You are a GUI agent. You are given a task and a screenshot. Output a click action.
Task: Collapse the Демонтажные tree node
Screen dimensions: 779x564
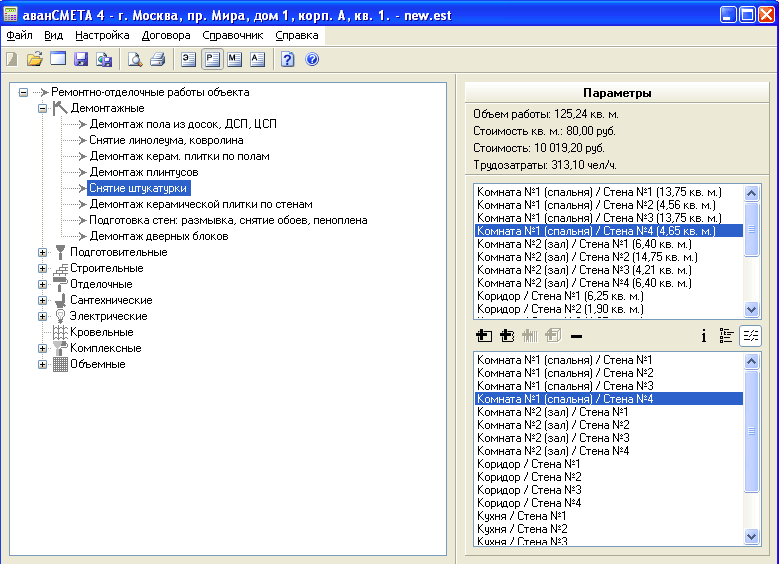(43, 108)
